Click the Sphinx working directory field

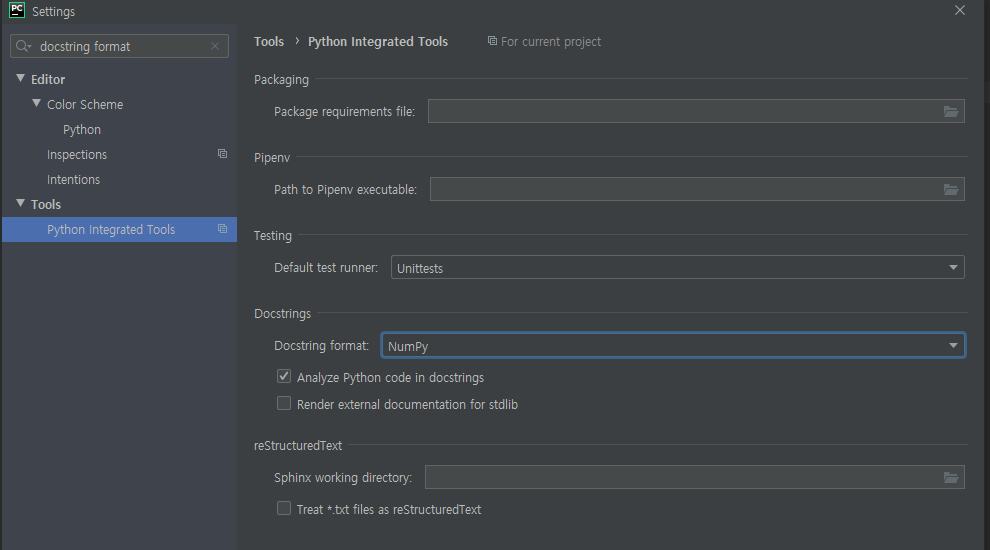click(x=695, y=477)
